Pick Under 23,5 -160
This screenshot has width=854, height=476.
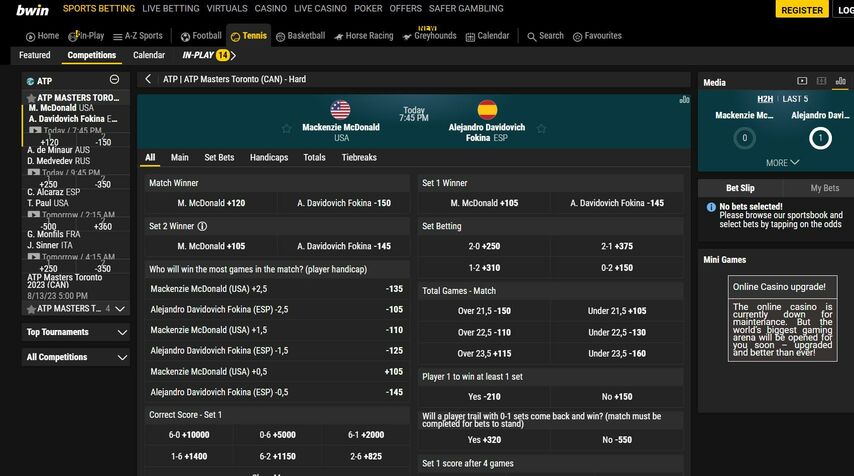pos(617,353)
